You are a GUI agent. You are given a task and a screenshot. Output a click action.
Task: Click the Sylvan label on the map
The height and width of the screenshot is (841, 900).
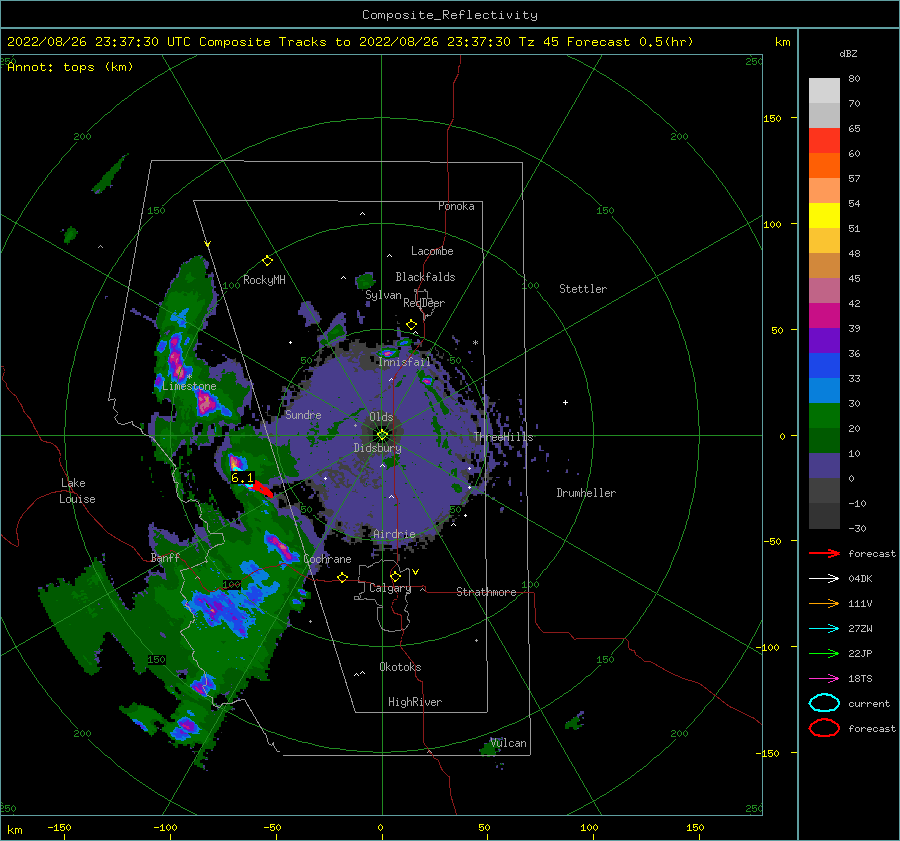(383, 295)
